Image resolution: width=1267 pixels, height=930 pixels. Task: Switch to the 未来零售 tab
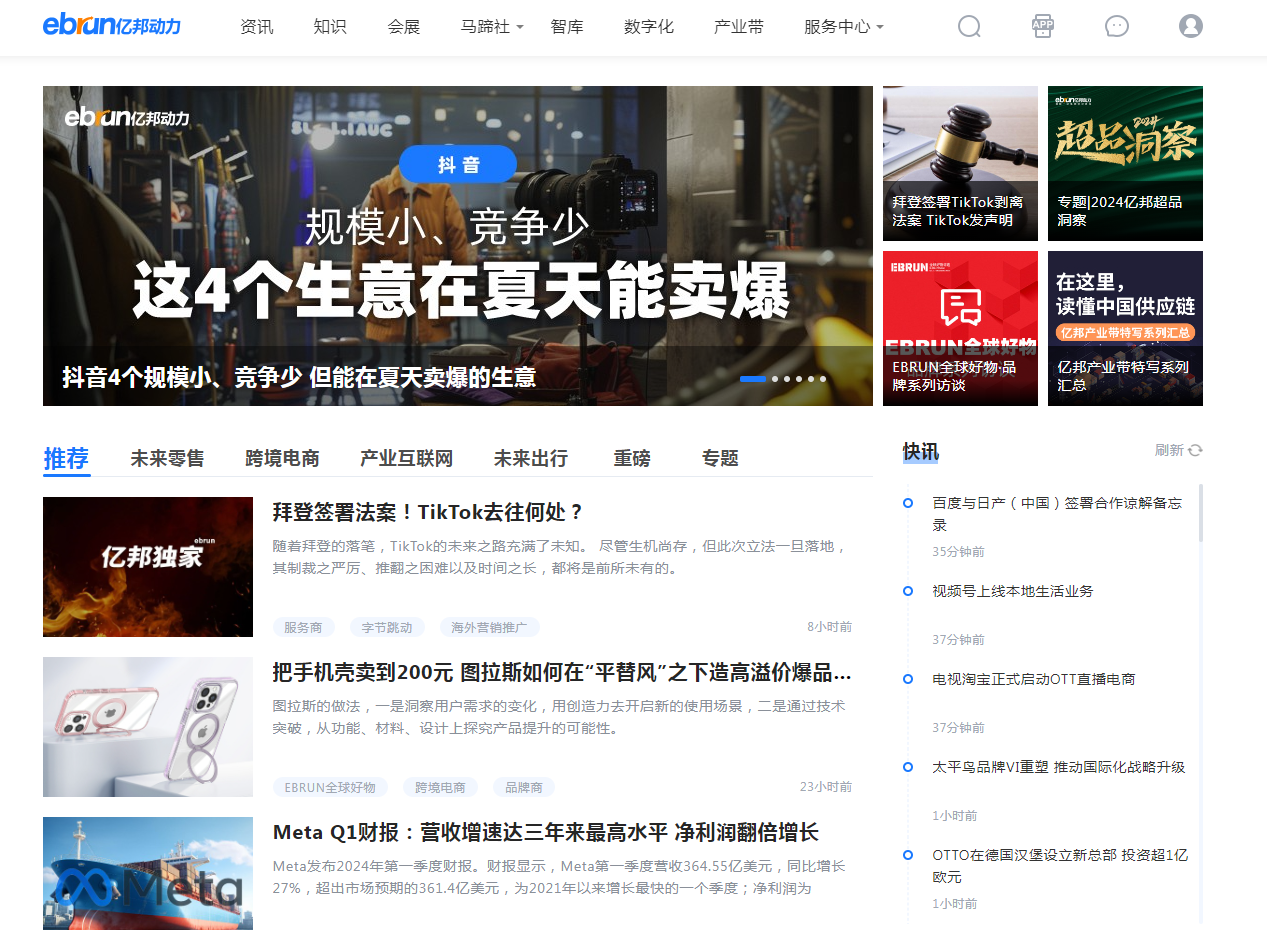click(x=167, y=459)
